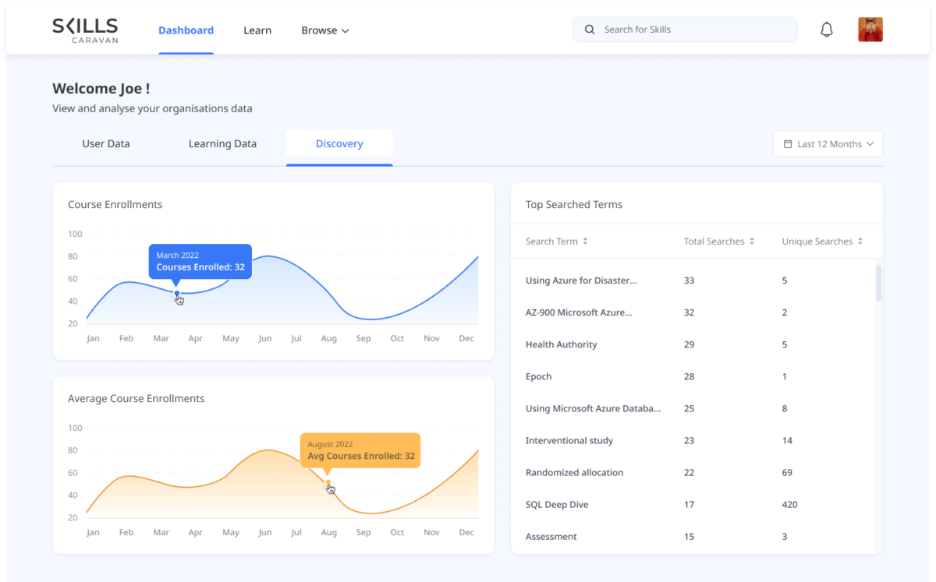Screen dimensions: 936x582
Task: Click March 2022 point on enrollments chart
Action: (177, 293)
